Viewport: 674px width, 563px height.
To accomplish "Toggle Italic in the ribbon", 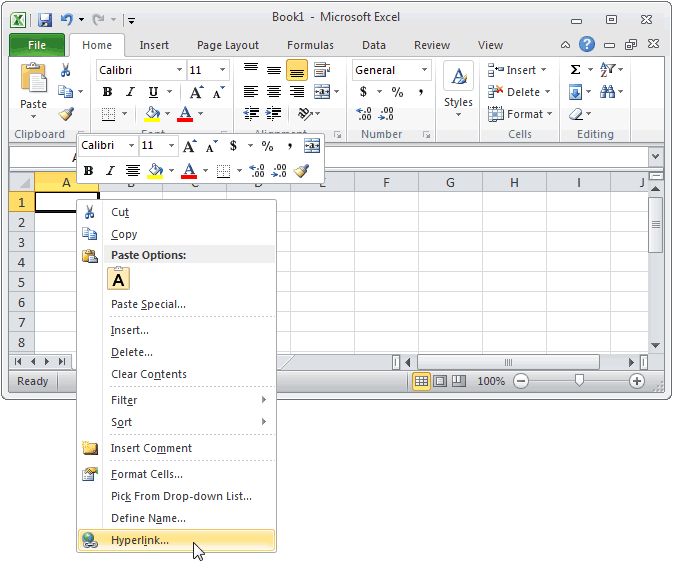I will coord(130,92).
